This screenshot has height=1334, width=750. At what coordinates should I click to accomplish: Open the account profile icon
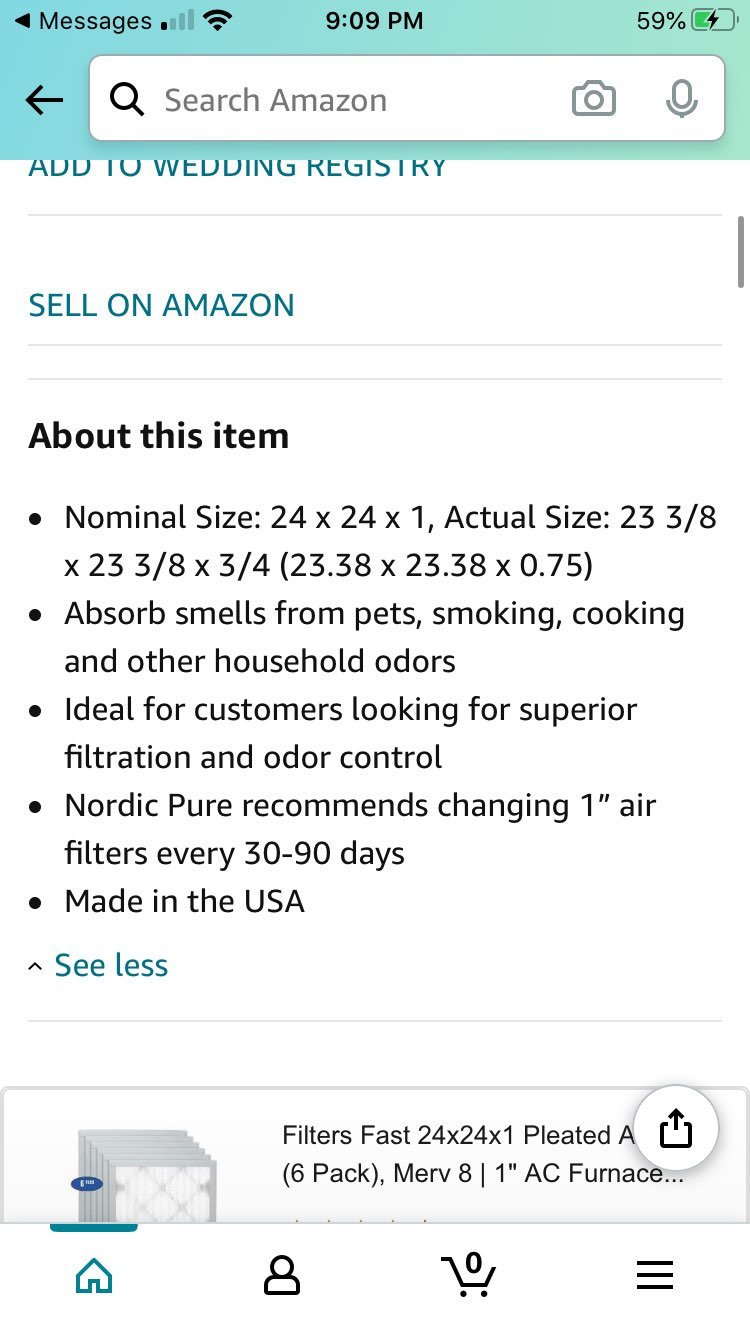click(282, 1275)
